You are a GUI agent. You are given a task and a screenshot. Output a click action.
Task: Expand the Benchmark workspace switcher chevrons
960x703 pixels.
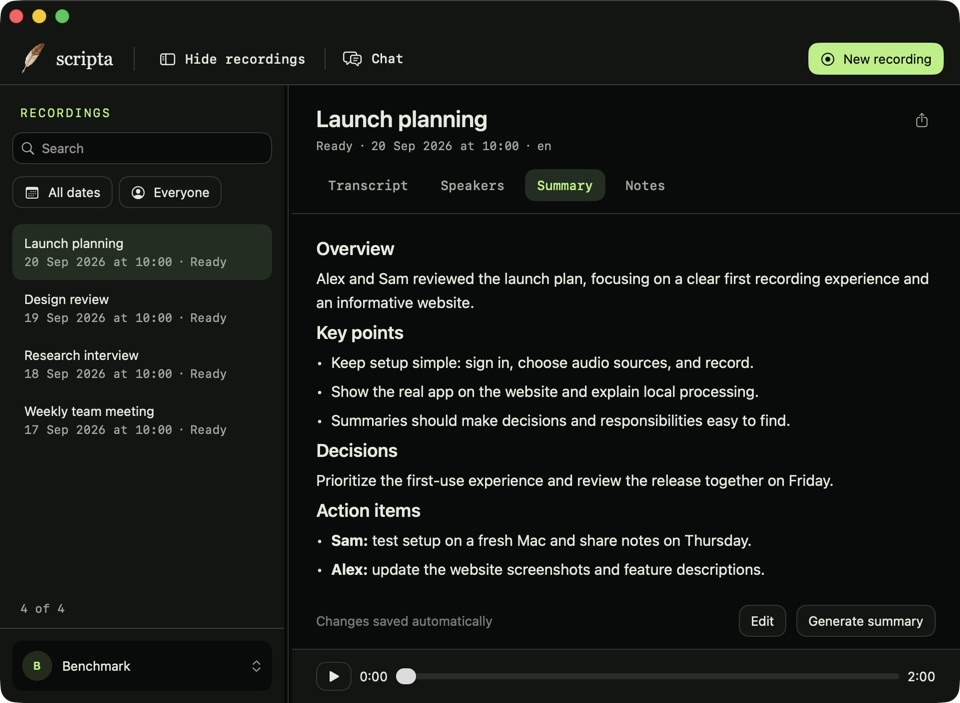[257, 666]
